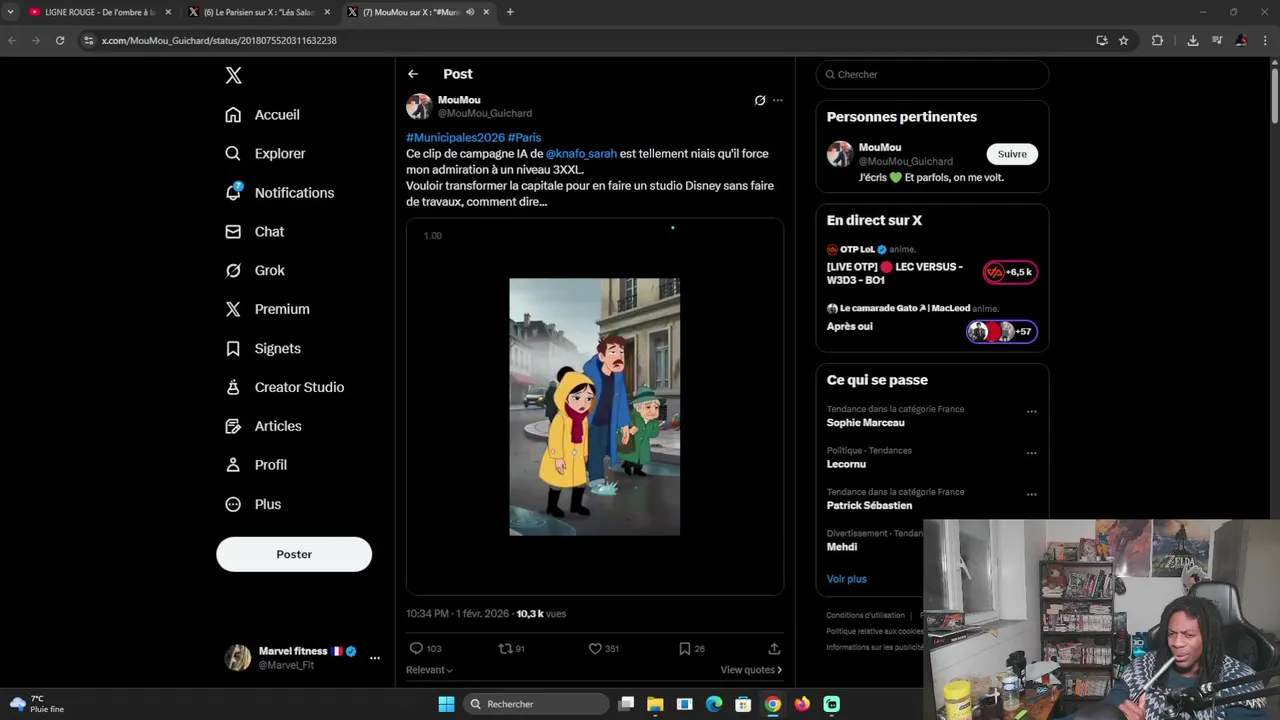Click the #Paris hashtag

click(524, 138)
